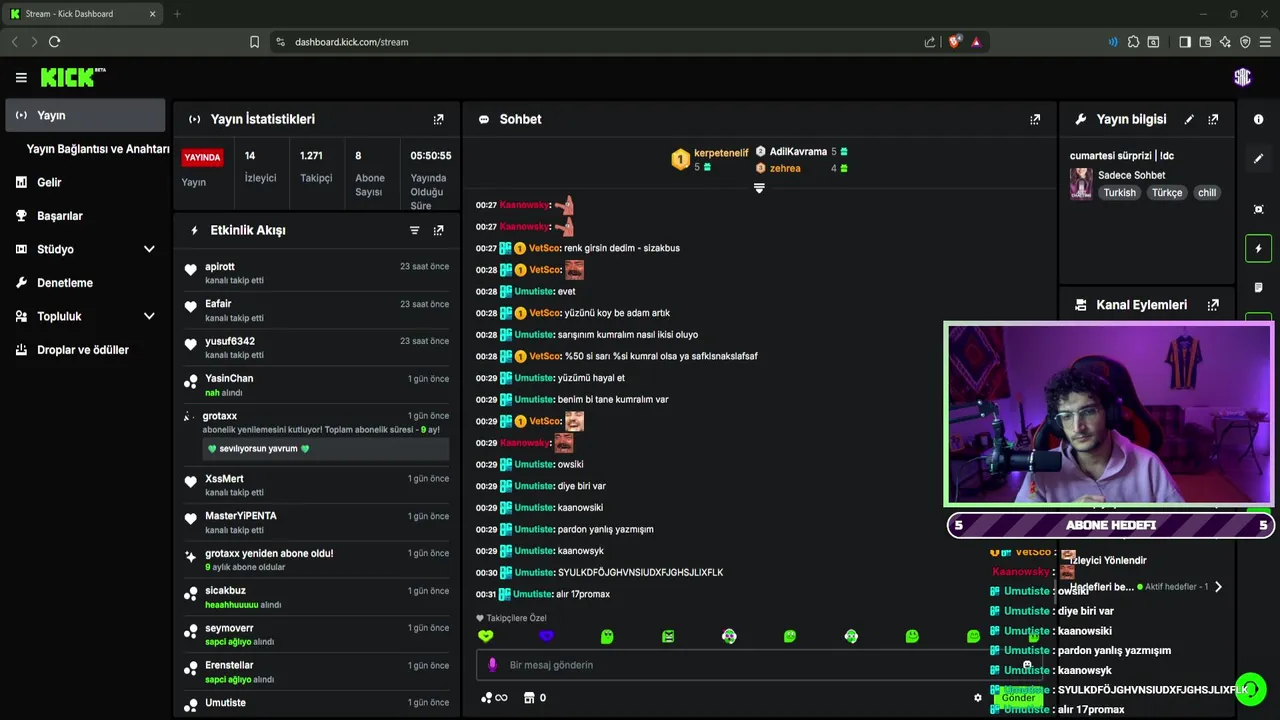The width and height of the screenshot is (1280, 720).
Task: Click the Türkçe tag chip
Action: coord(1167,193)
